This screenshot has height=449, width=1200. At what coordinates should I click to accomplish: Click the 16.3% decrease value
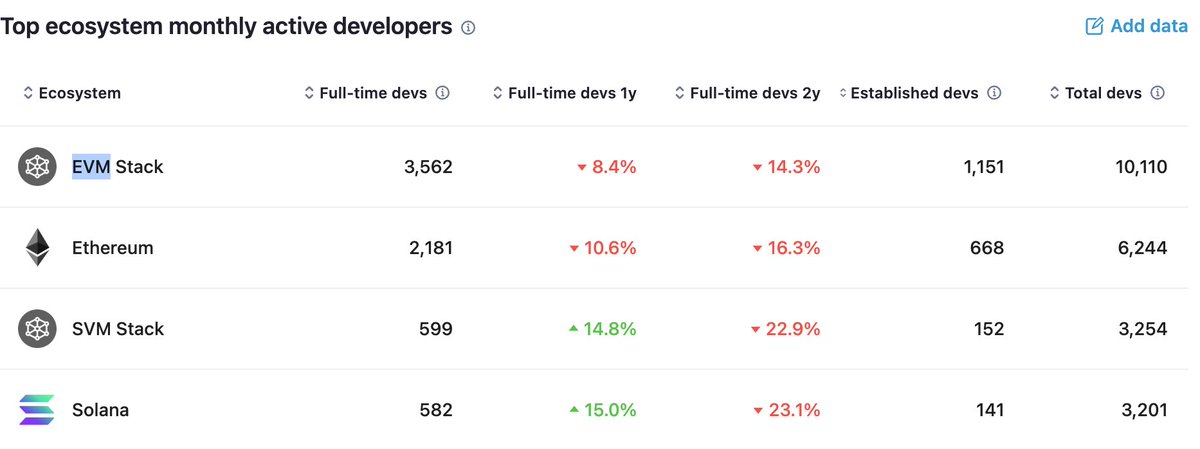click(x=787, y=248)
